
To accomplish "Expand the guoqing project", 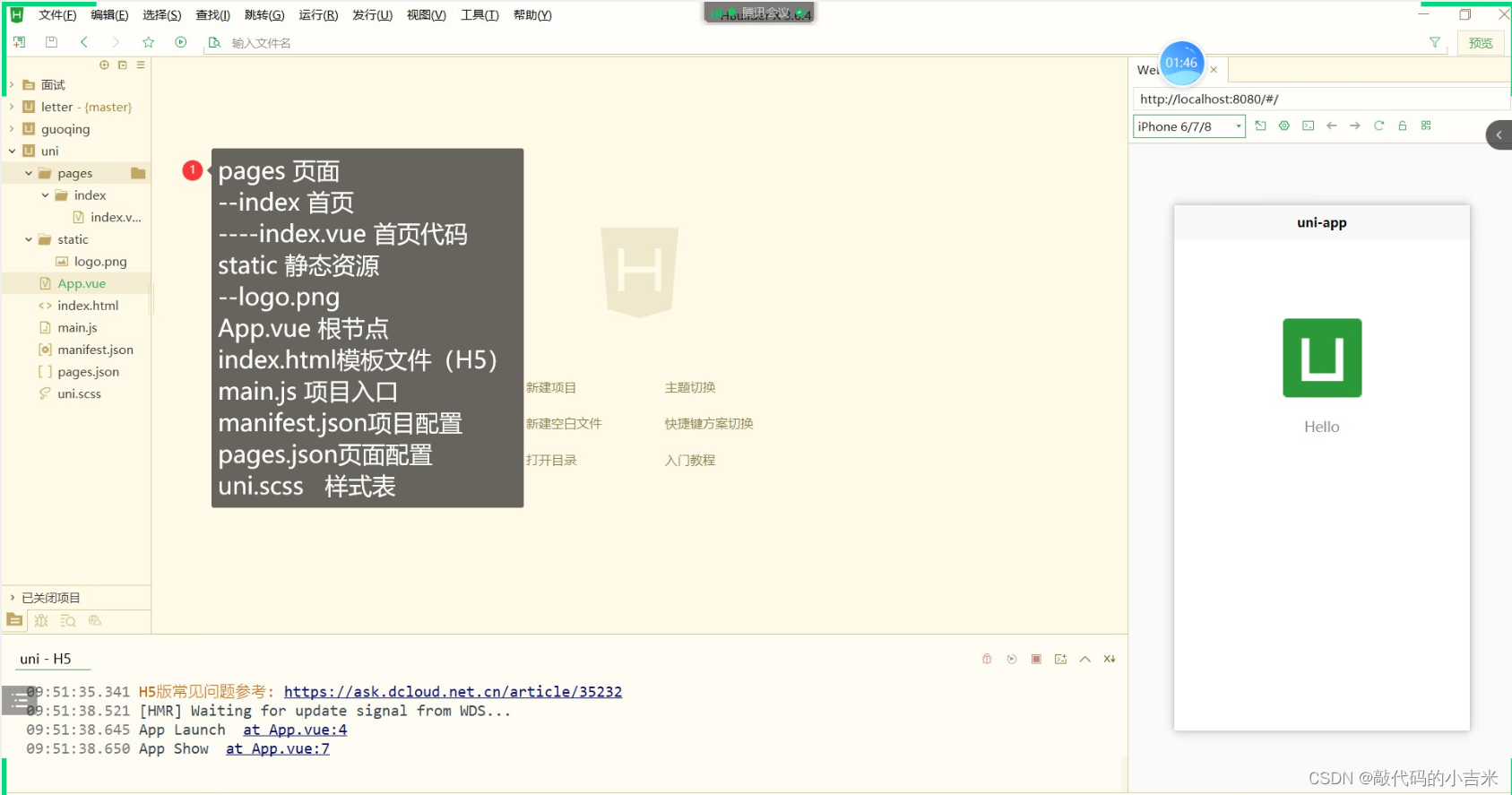I will coord(12,129).
